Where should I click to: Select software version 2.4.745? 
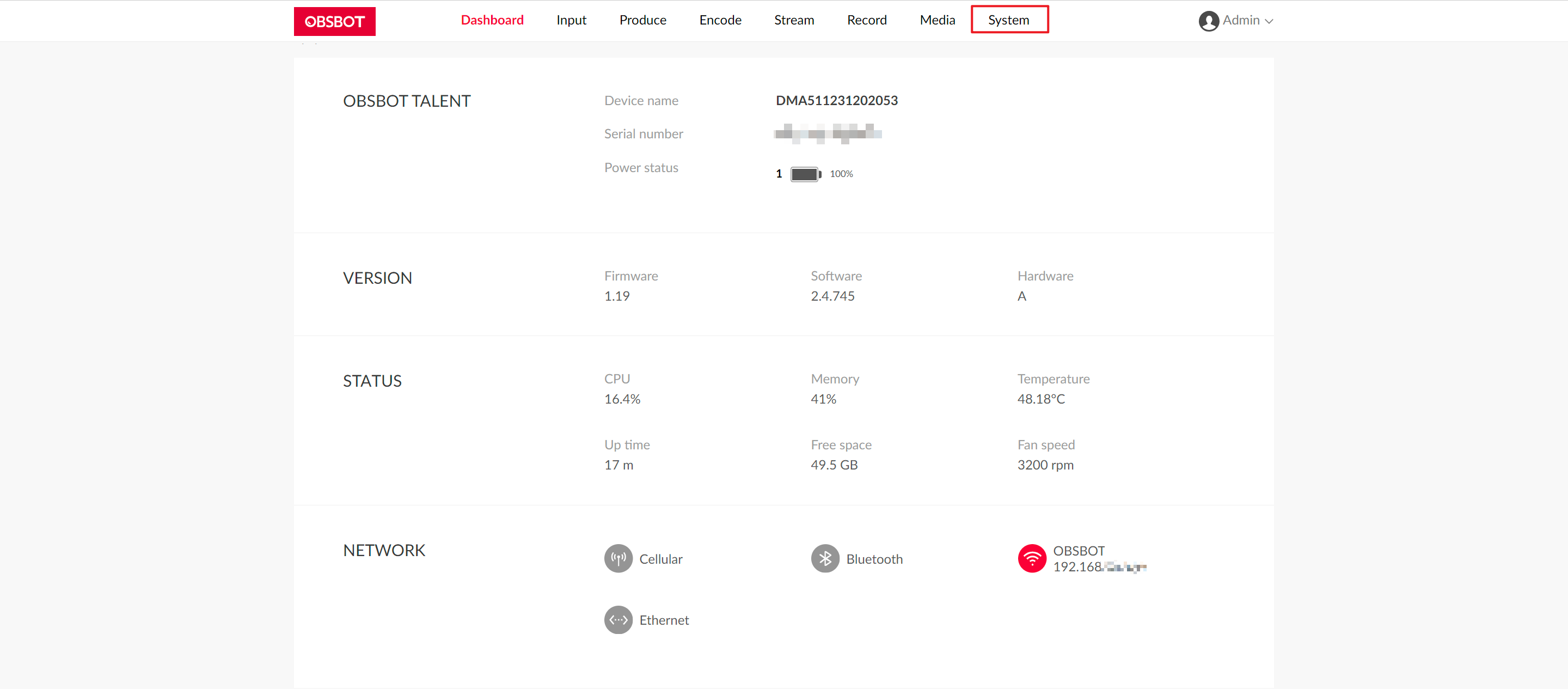coord(832,296)
